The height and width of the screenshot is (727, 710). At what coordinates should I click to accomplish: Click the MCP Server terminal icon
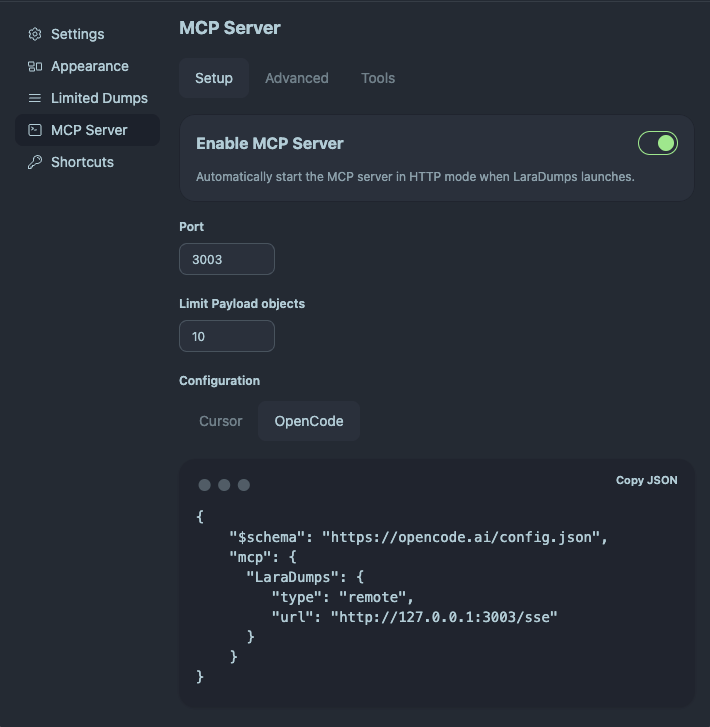35,130
